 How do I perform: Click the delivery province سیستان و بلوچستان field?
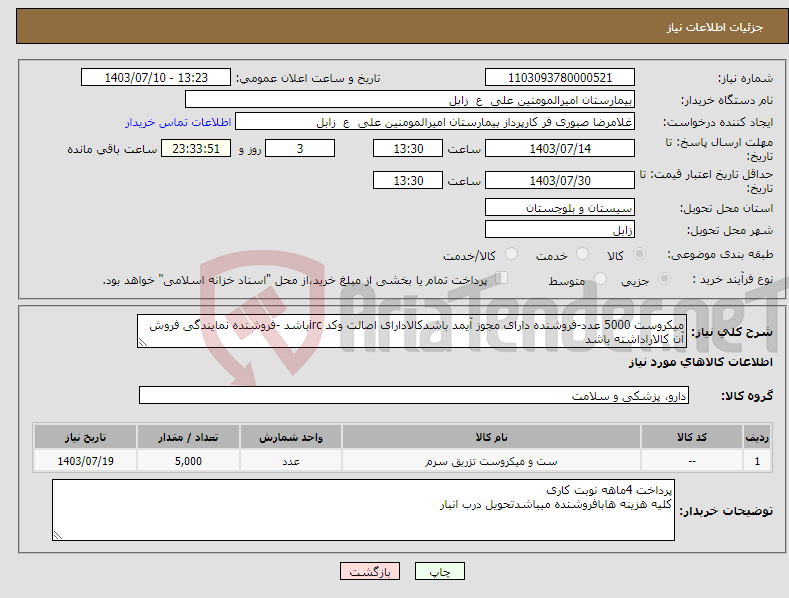tap(560, 207)
